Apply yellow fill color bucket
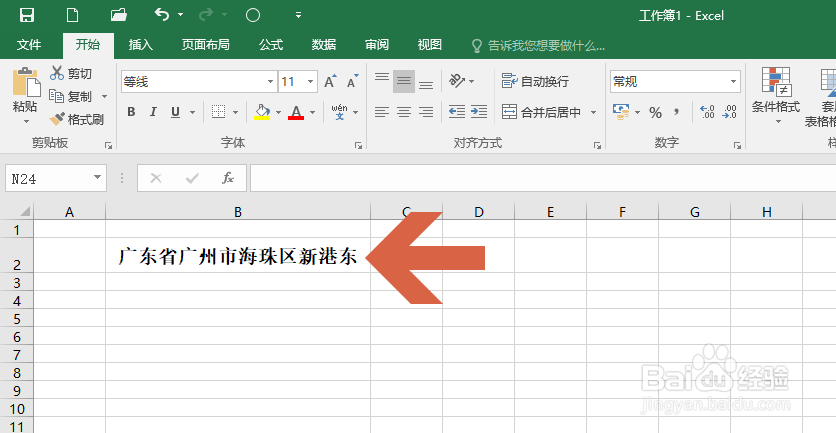Viewport: 836px width, 433px height. point(262,112)
